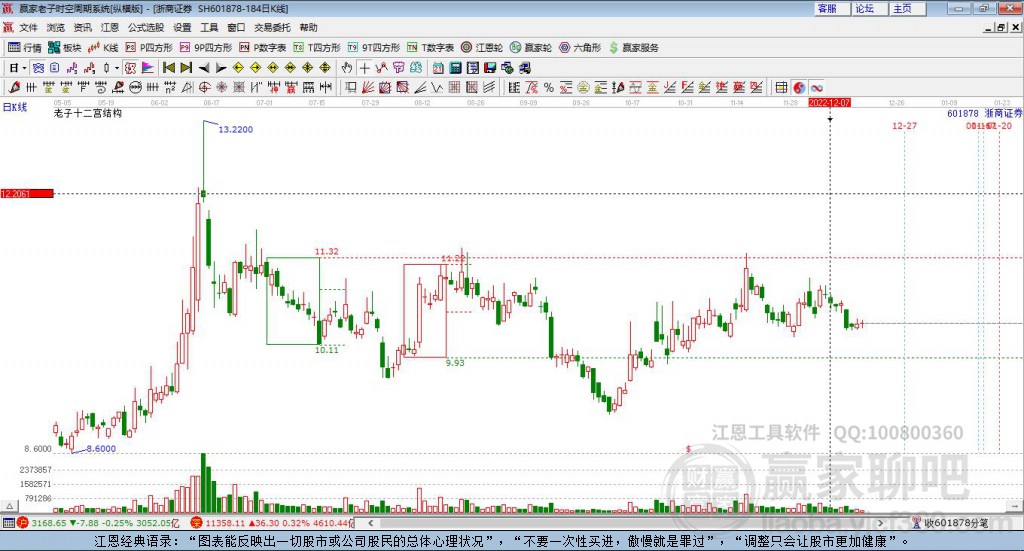Open the calendar icon in toolbar
Screen dimensions: 1024x551
coord(438,68)
